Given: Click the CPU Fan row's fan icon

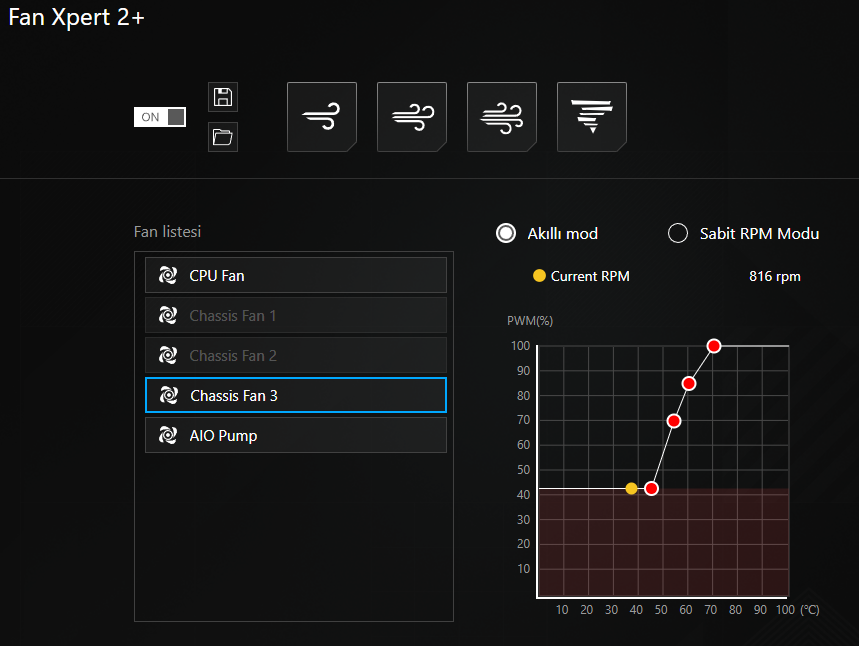Looking at the screenshot, I should pyautogui.click(x=168, y=275).
